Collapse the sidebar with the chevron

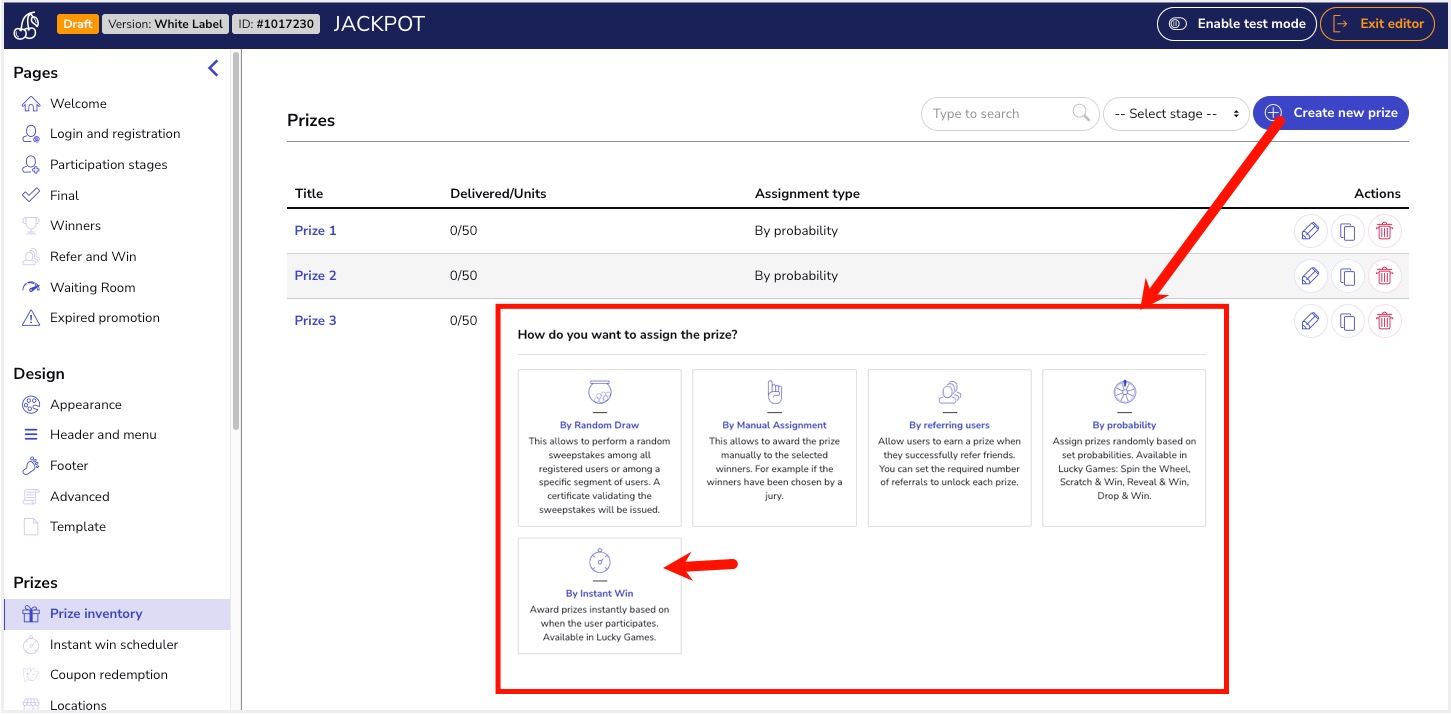pyautogui.click(x=213, y=68)
